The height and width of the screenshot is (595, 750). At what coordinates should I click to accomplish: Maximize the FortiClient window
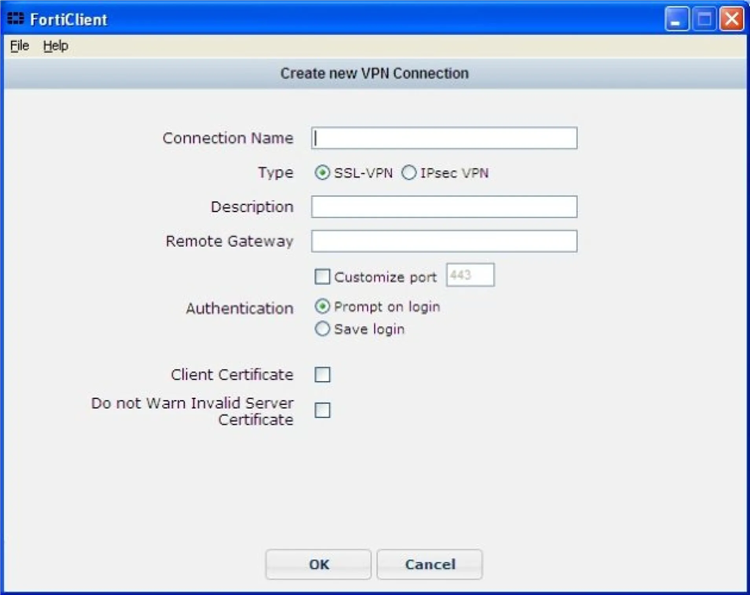pos(704,19)
